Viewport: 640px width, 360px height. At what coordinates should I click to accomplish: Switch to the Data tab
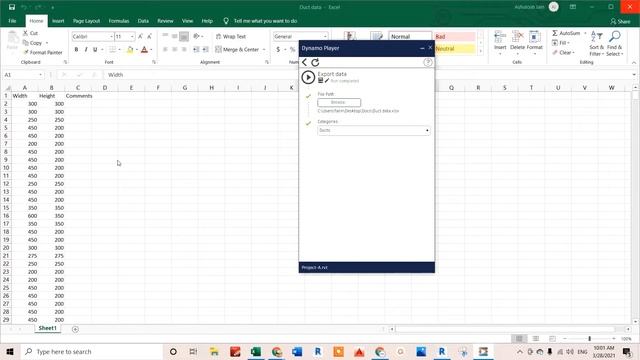coord(143,21)
